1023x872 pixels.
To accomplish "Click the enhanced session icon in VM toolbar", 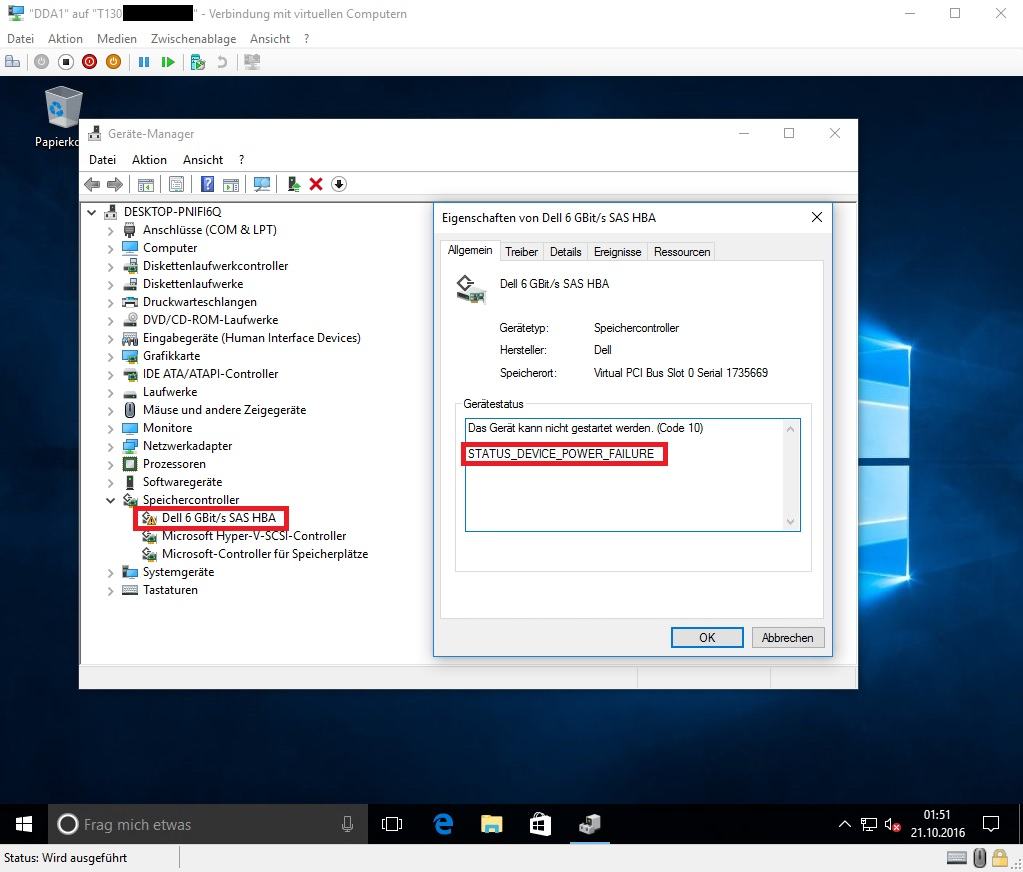I will point(252,62).
